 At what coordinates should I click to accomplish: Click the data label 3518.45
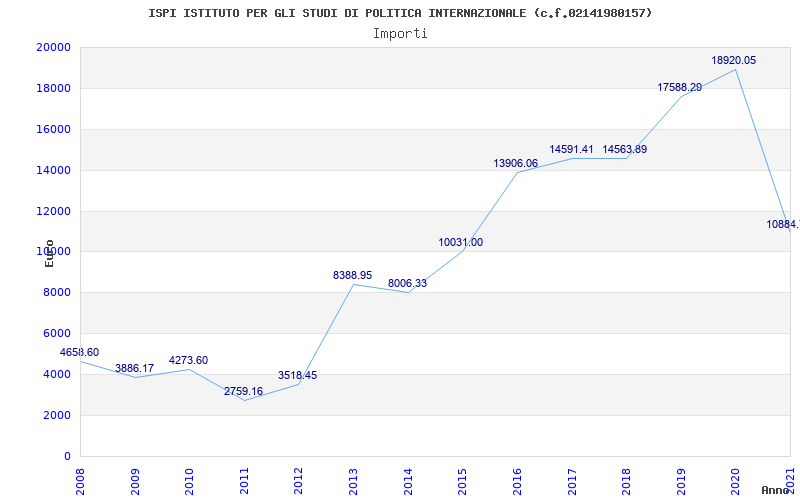[297, 376]
